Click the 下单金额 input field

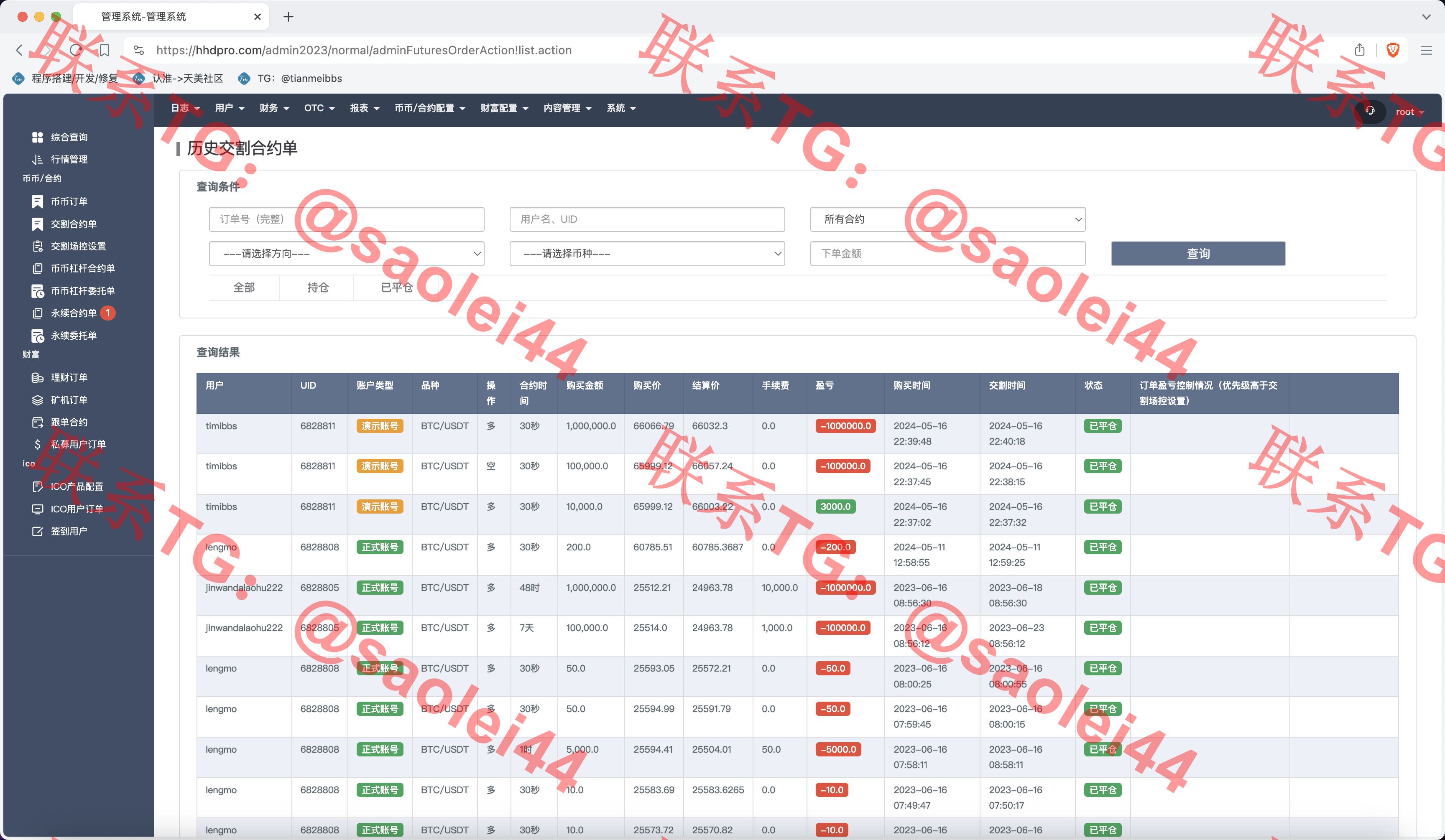click(x=947, y=254)
